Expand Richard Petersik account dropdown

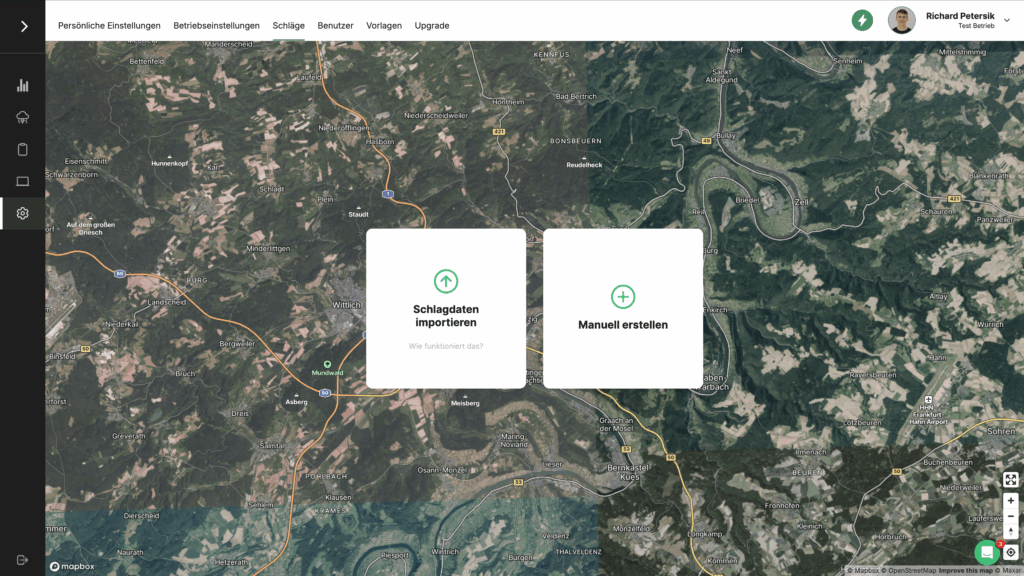click(1006, 21)
